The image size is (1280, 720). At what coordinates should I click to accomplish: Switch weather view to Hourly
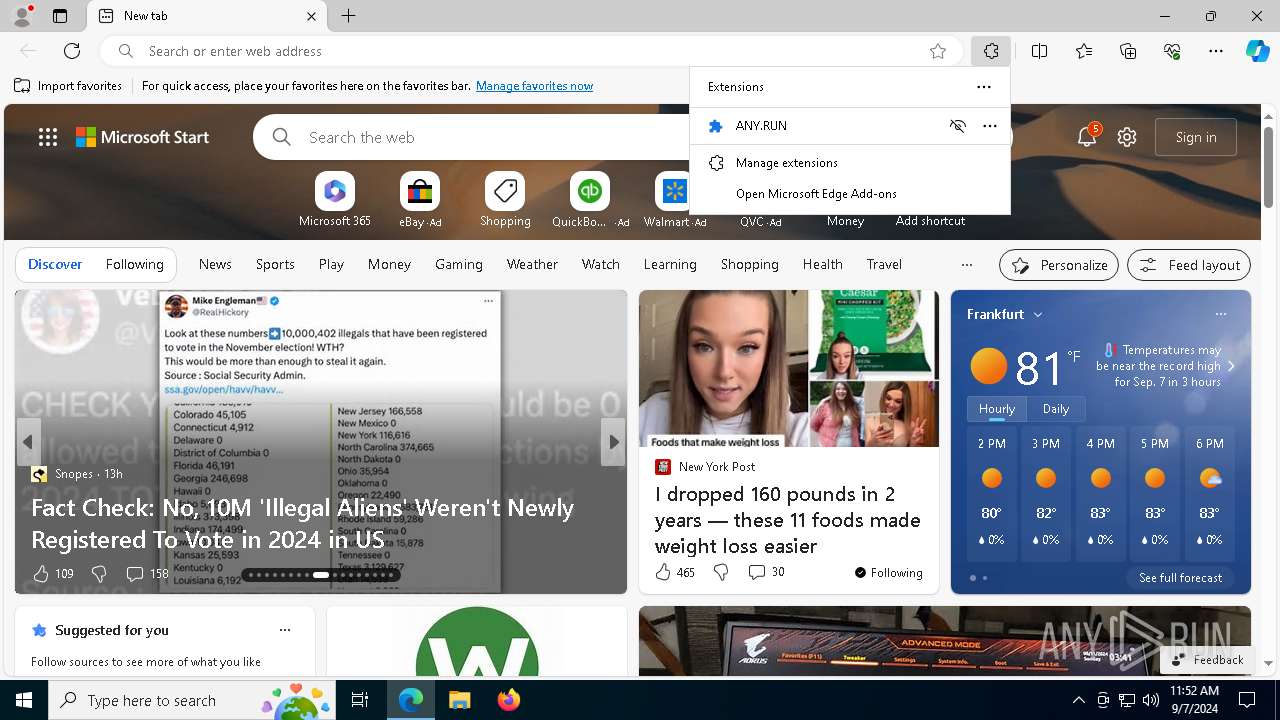pos(997,409)
